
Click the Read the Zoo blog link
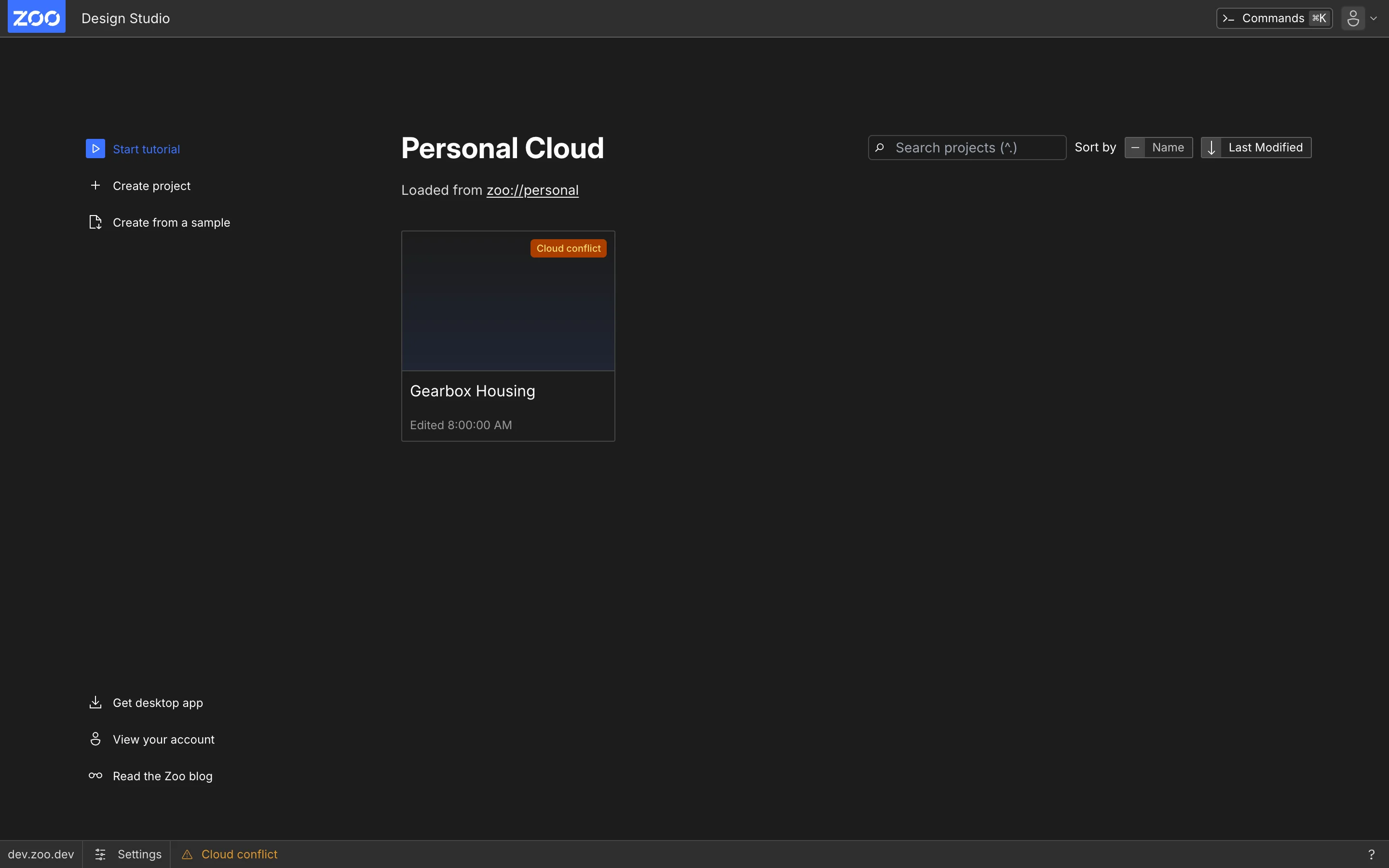150,776
